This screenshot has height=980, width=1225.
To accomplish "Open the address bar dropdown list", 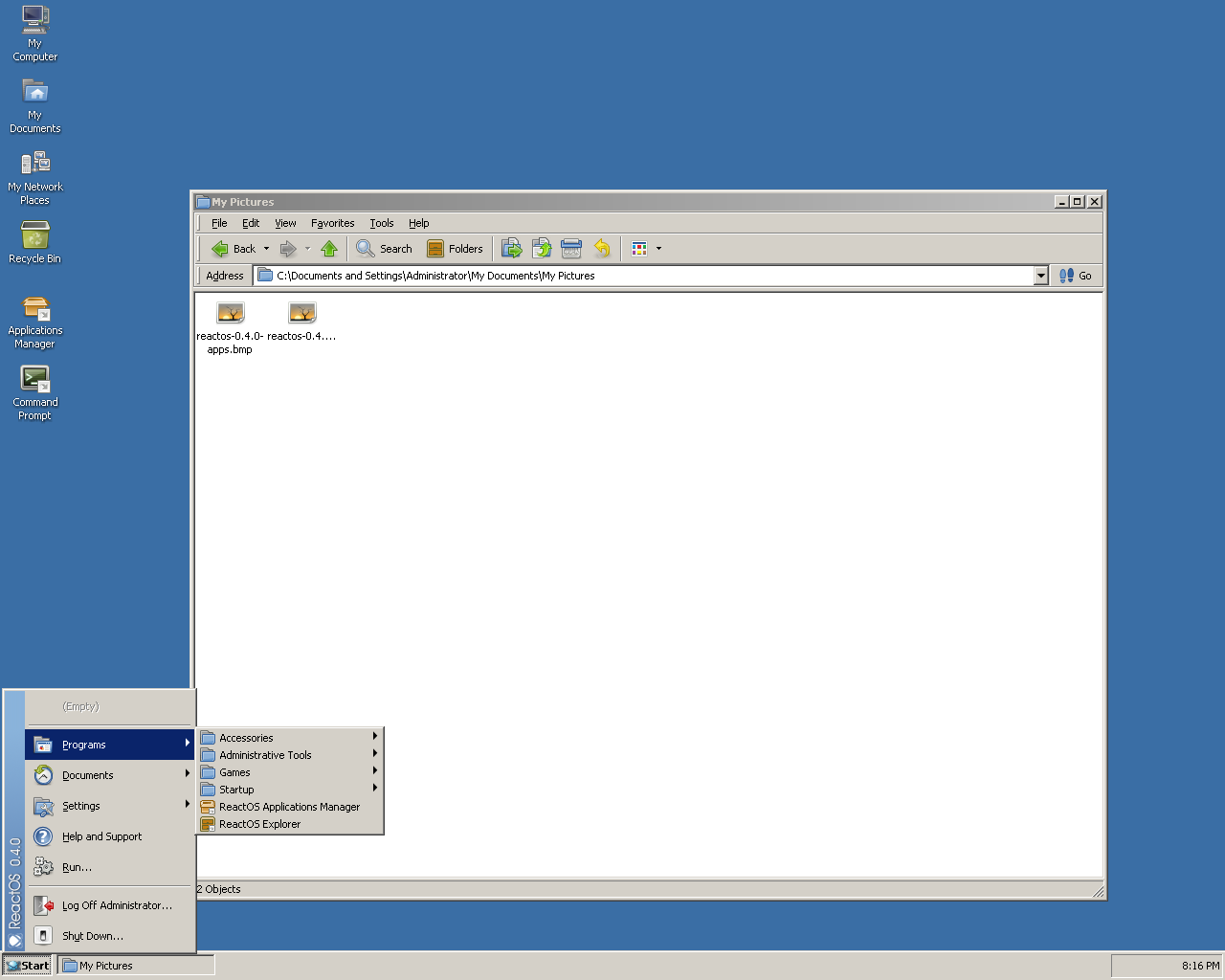I will 1041,276.
